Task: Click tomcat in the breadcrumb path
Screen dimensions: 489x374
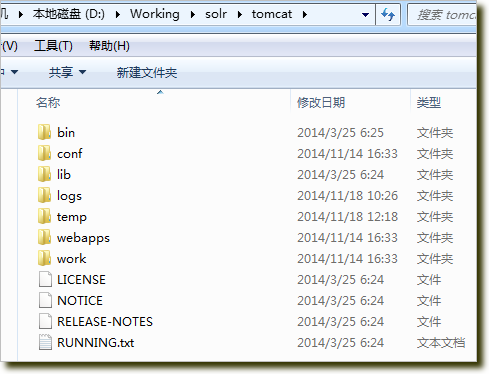Action: coord(272,14)
